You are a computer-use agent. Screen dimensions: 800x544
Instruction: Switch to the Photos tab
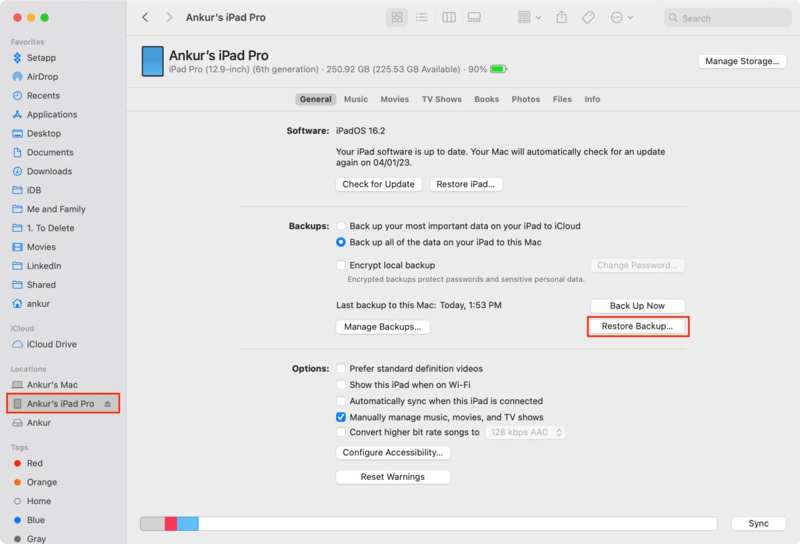[526, 99]
